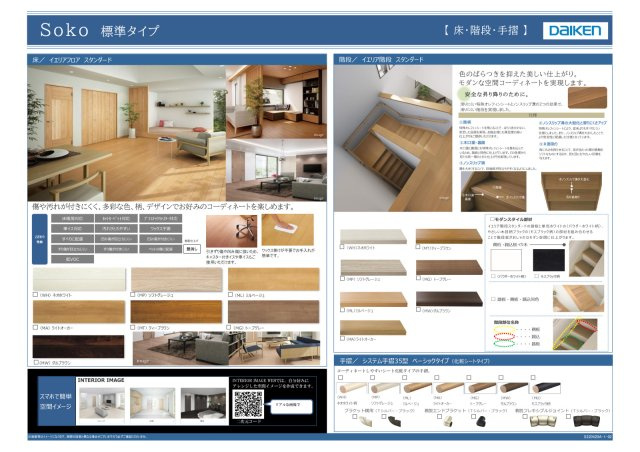Click the 床 イエリアフロア スタンダード section header
640x452 pixels.
[x=177, y=60]
